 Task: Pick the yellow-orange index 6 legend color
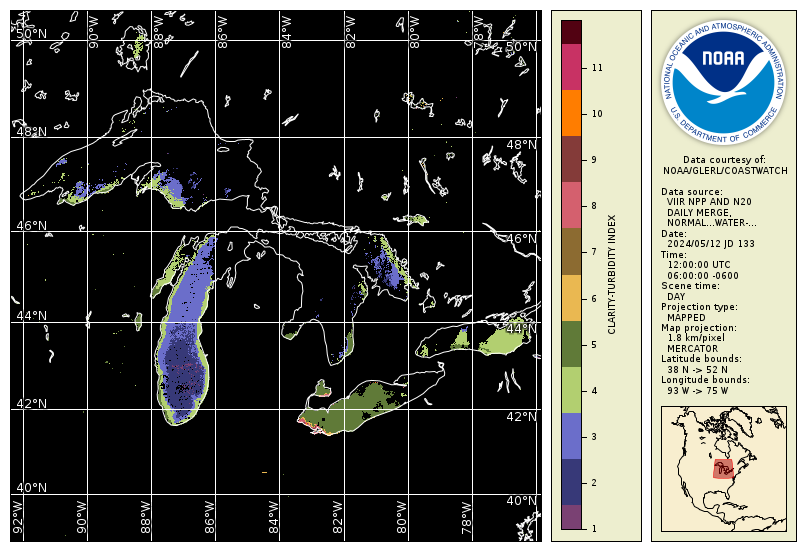pos(571,298)
